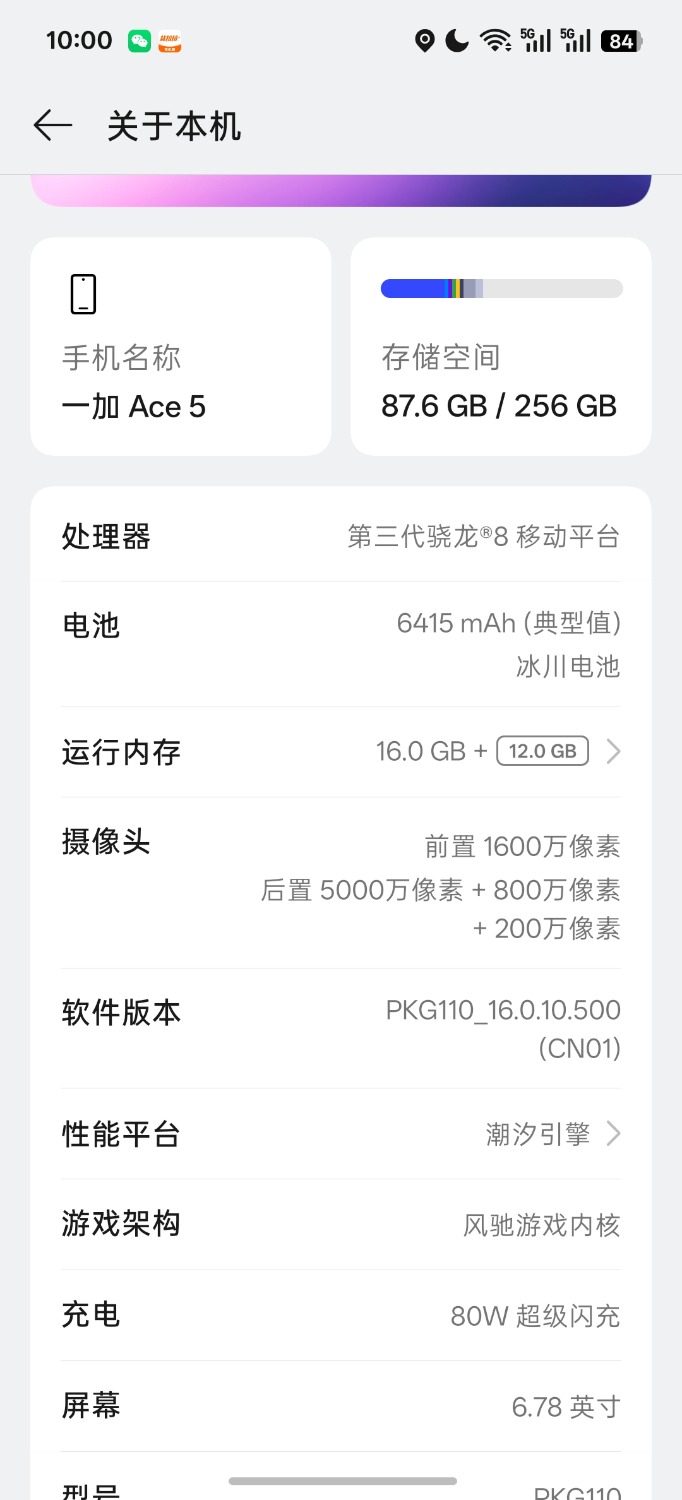
Task: Expand the 运行内存 chevron arrow
Action: coord(613,752)
